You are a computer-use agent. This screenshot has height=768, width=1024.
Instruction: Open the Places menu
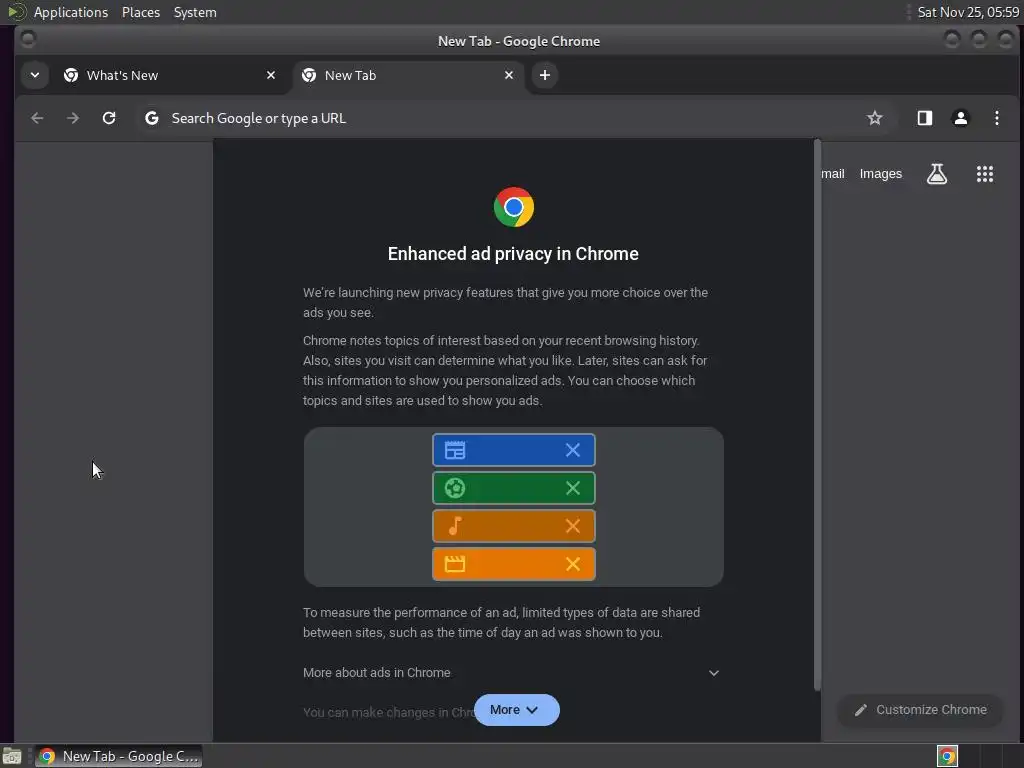(141, 12)
